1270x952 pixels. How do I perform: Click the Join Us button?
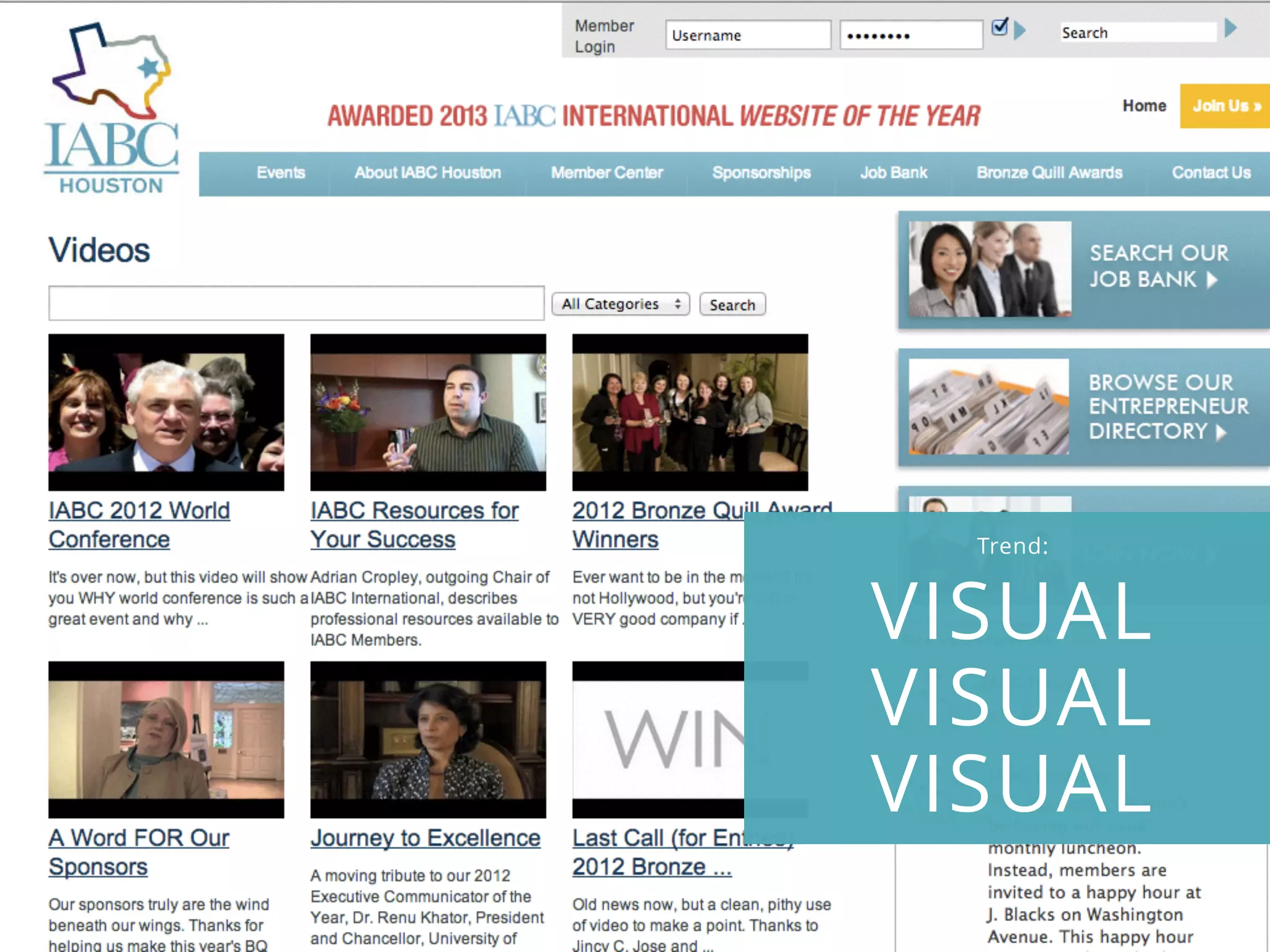(x=1225, y=106)
